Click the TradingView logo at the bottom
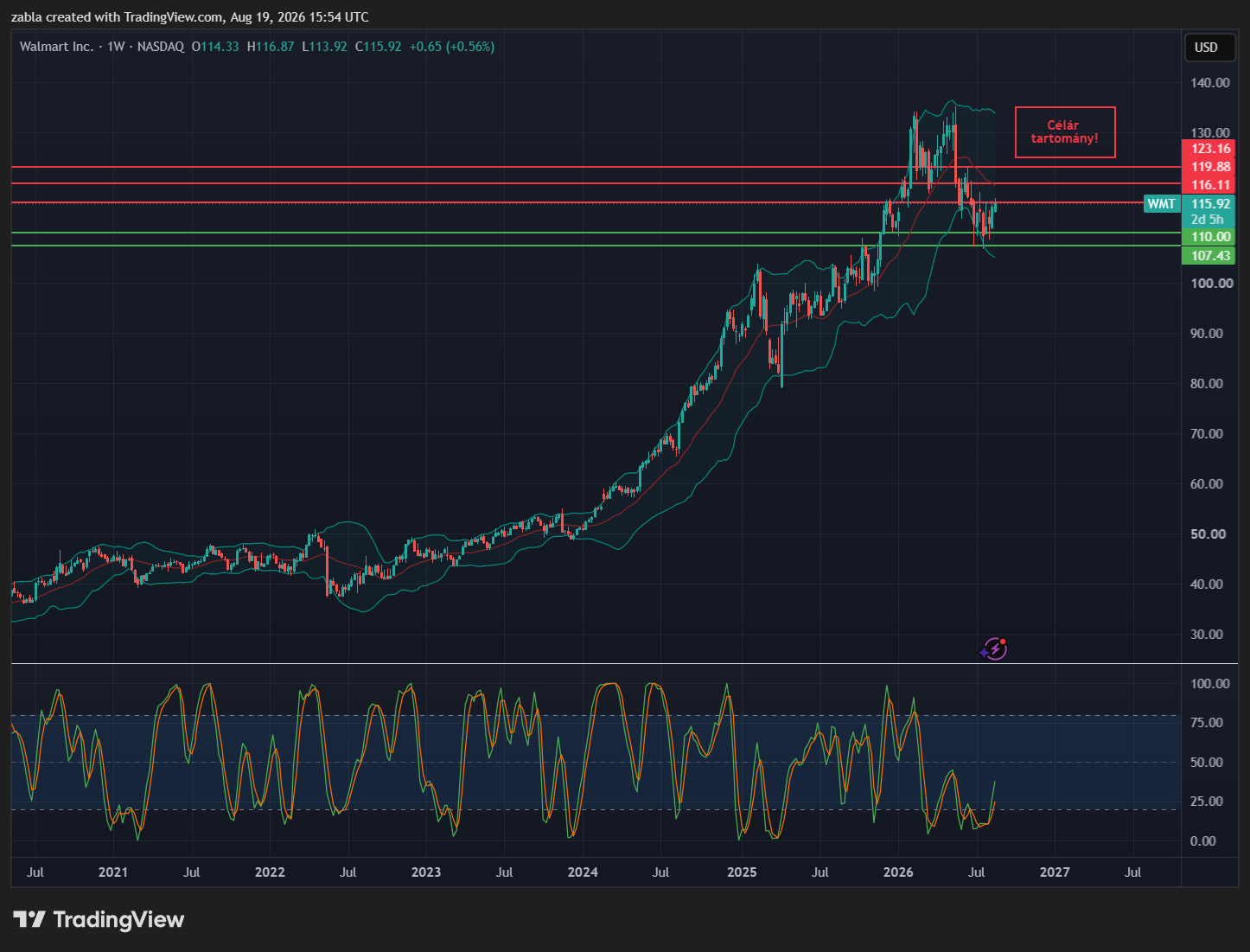 (x=99, y=919)
